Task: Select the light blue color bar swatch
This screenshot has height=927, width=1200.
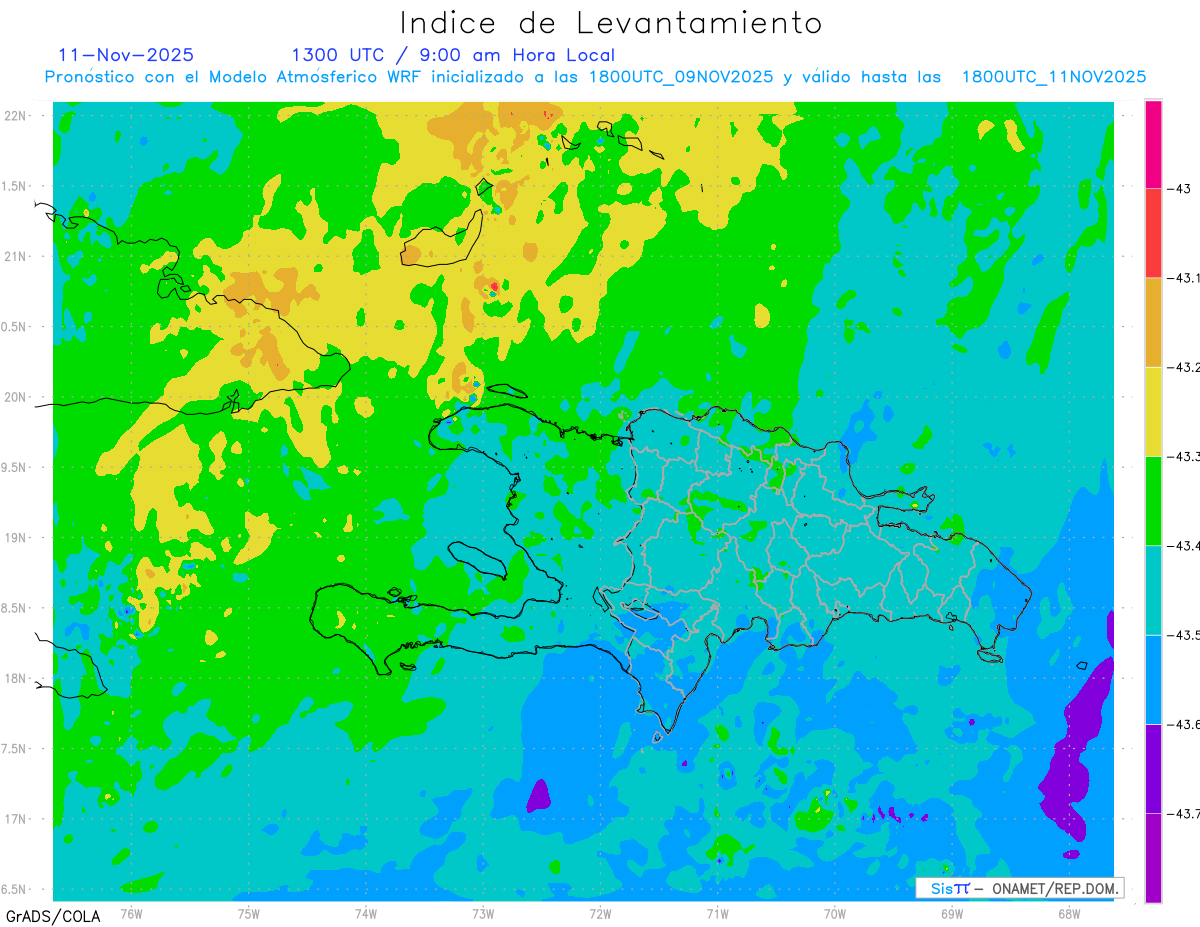Action: tap(1153, 678)
